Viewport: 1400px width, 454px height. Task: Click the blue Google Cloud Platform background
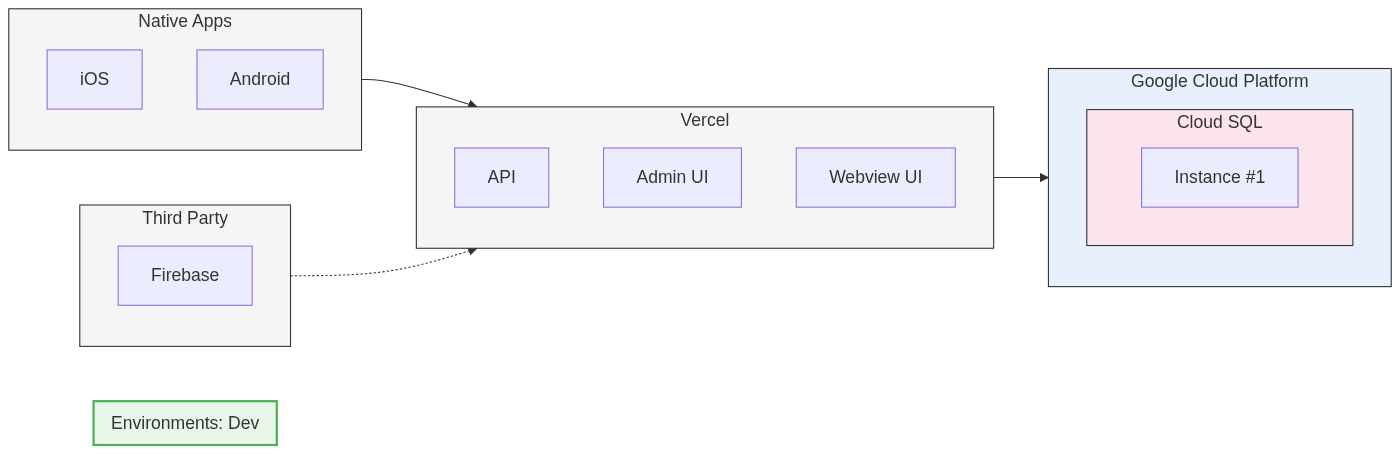click(1219, 265)
